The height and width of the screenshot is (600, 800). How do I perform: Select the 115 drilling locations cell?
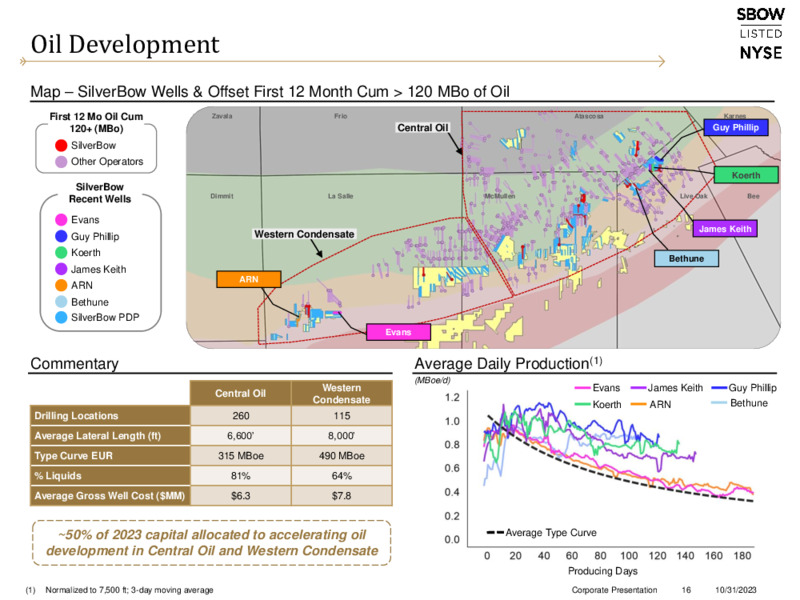(x=341, y=416)
